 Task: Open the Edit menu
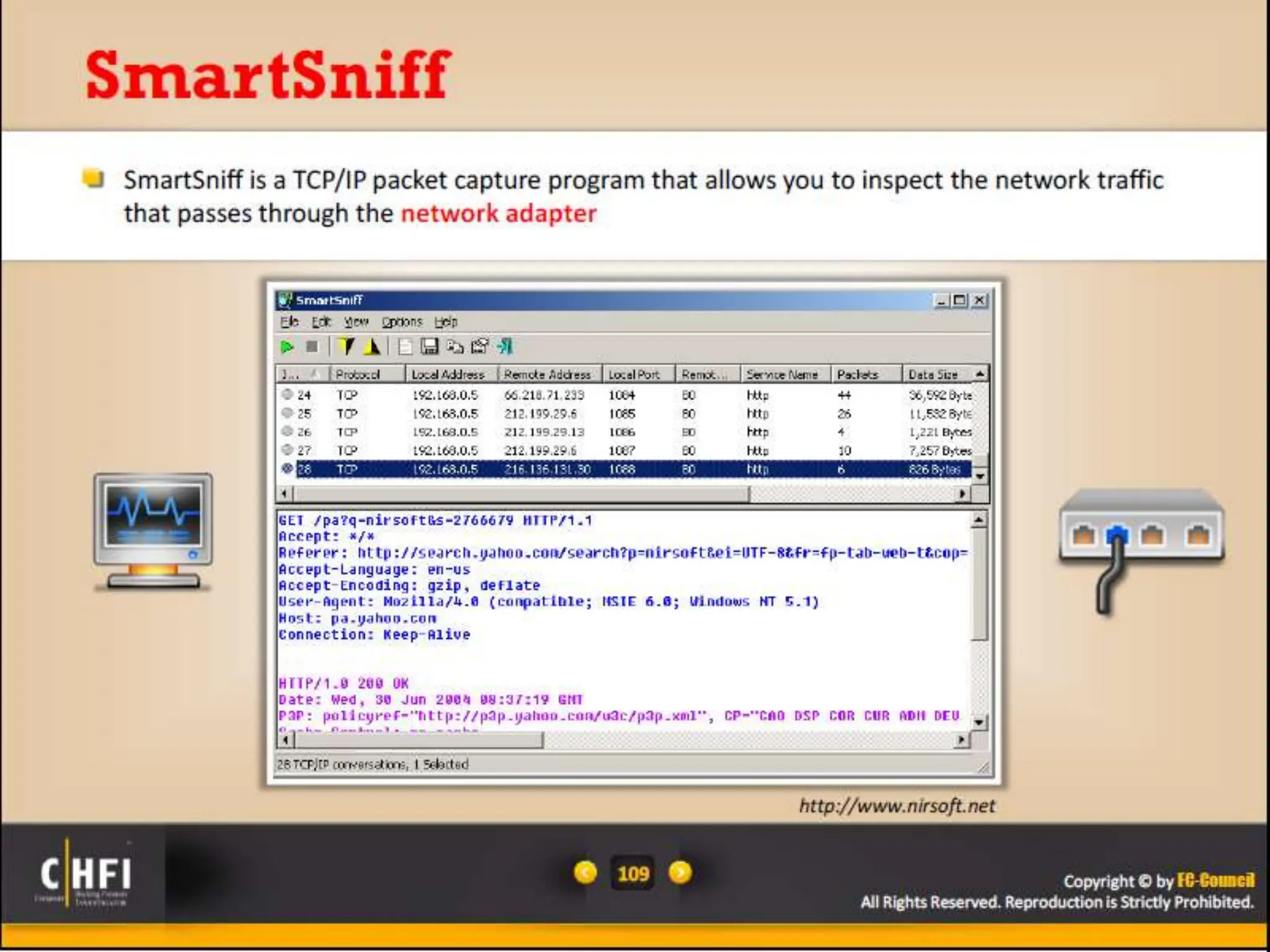pos(321,322)
